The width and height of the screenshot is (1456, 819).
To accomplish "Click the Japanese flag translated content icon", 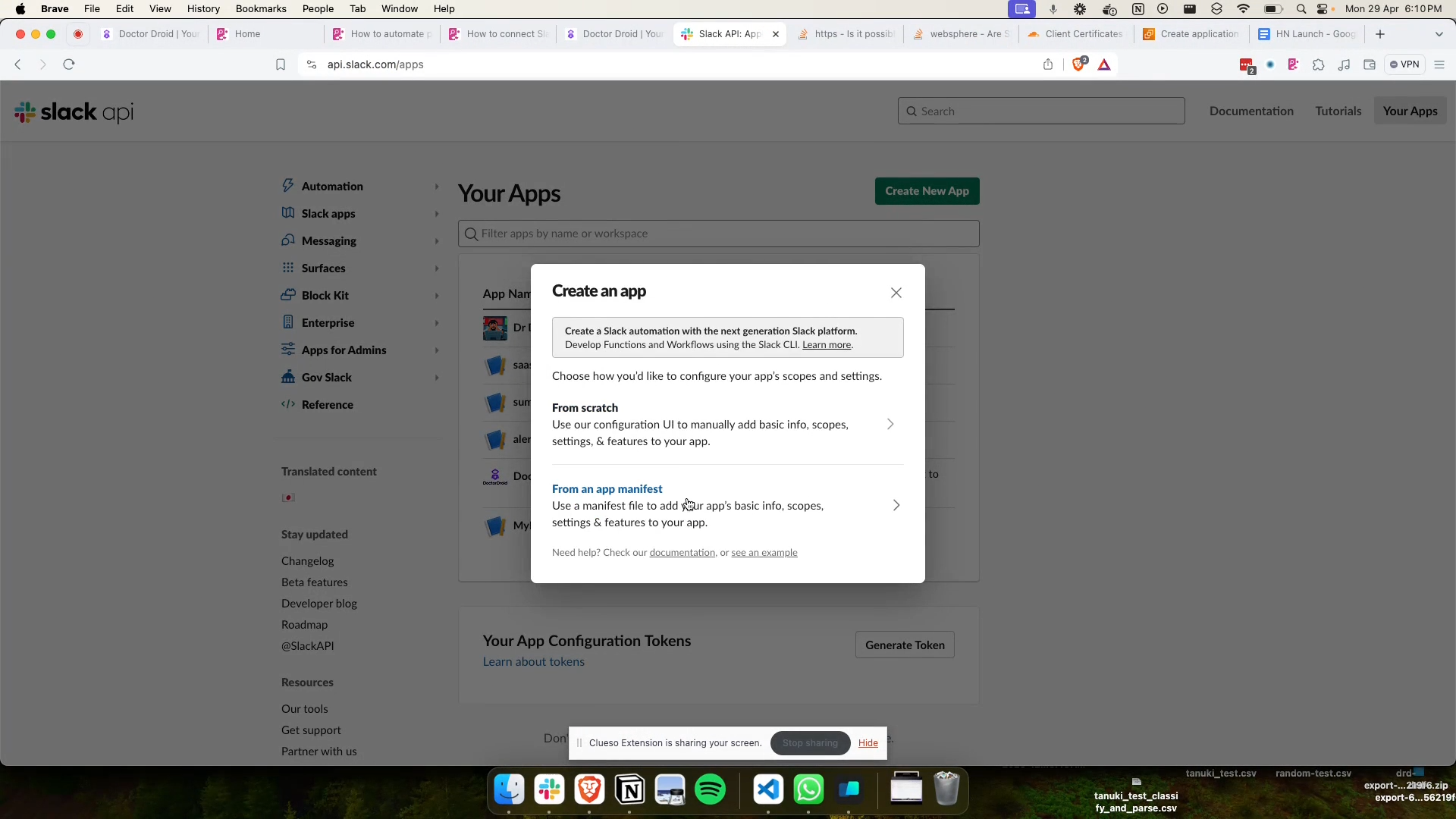I will point(288,497).
